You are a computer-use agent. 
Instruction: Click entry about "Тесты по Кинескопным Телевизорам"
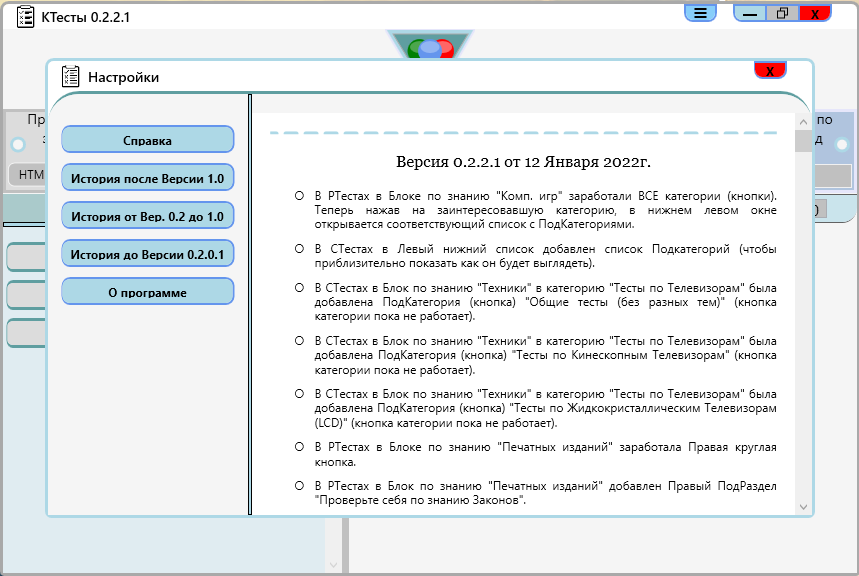click(545, 355)
